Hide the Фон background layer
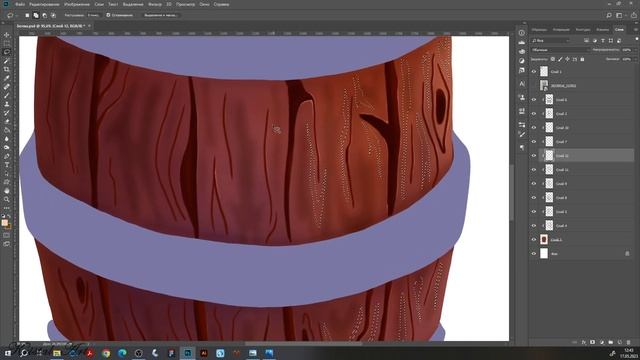The image size is (640, 360). tap(534, 253)
